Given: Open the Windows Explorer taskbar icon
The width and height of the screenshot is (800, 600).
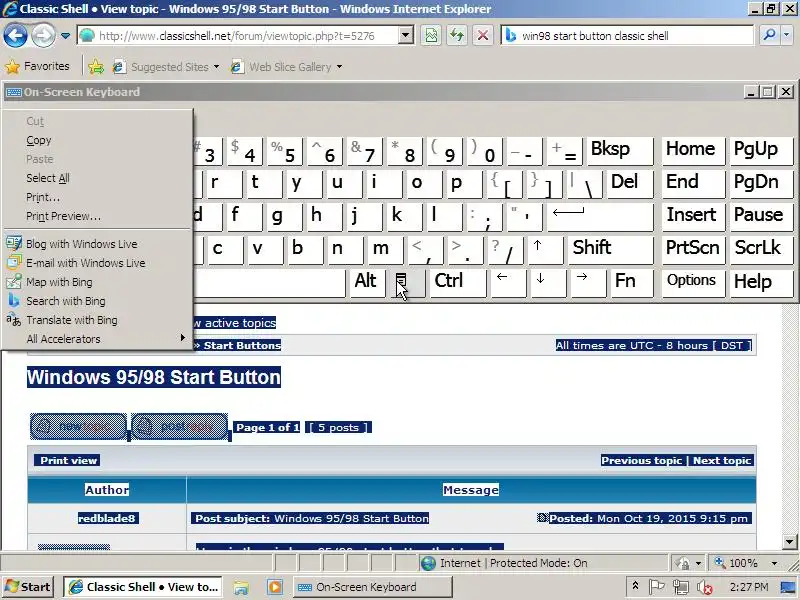Looking at the screenshot, I should tap(241, 587).
